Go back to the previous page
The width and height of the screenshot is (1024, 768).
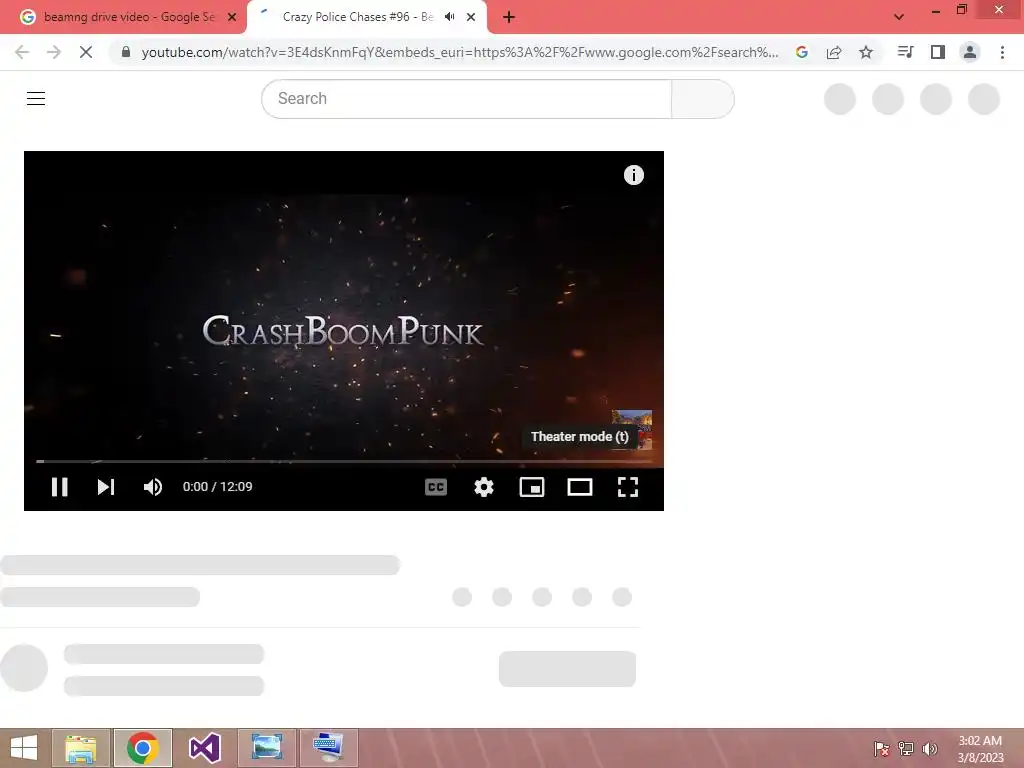pos(22,52)
